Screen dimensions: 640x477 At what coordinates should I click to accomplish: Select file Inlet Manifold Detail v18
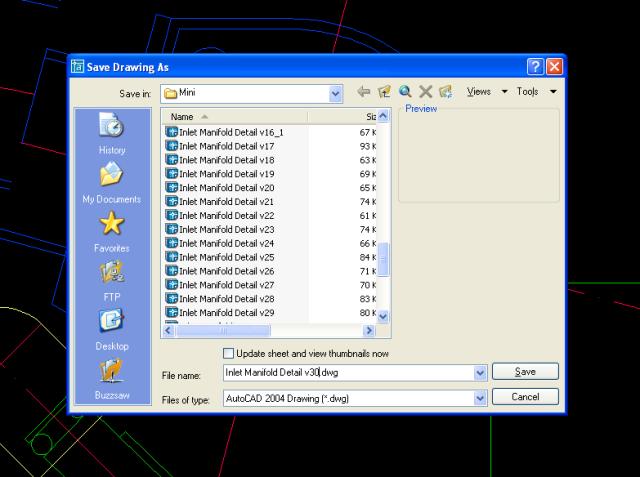tap(227, 160)
